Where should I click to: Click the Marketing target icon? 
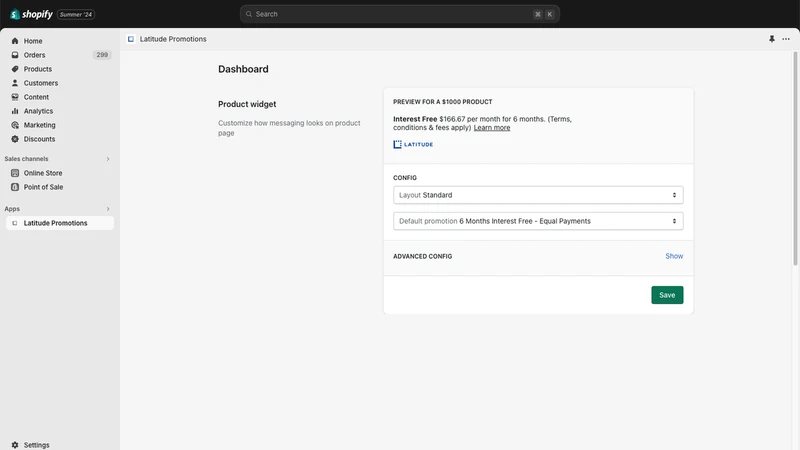click(15, 125)
